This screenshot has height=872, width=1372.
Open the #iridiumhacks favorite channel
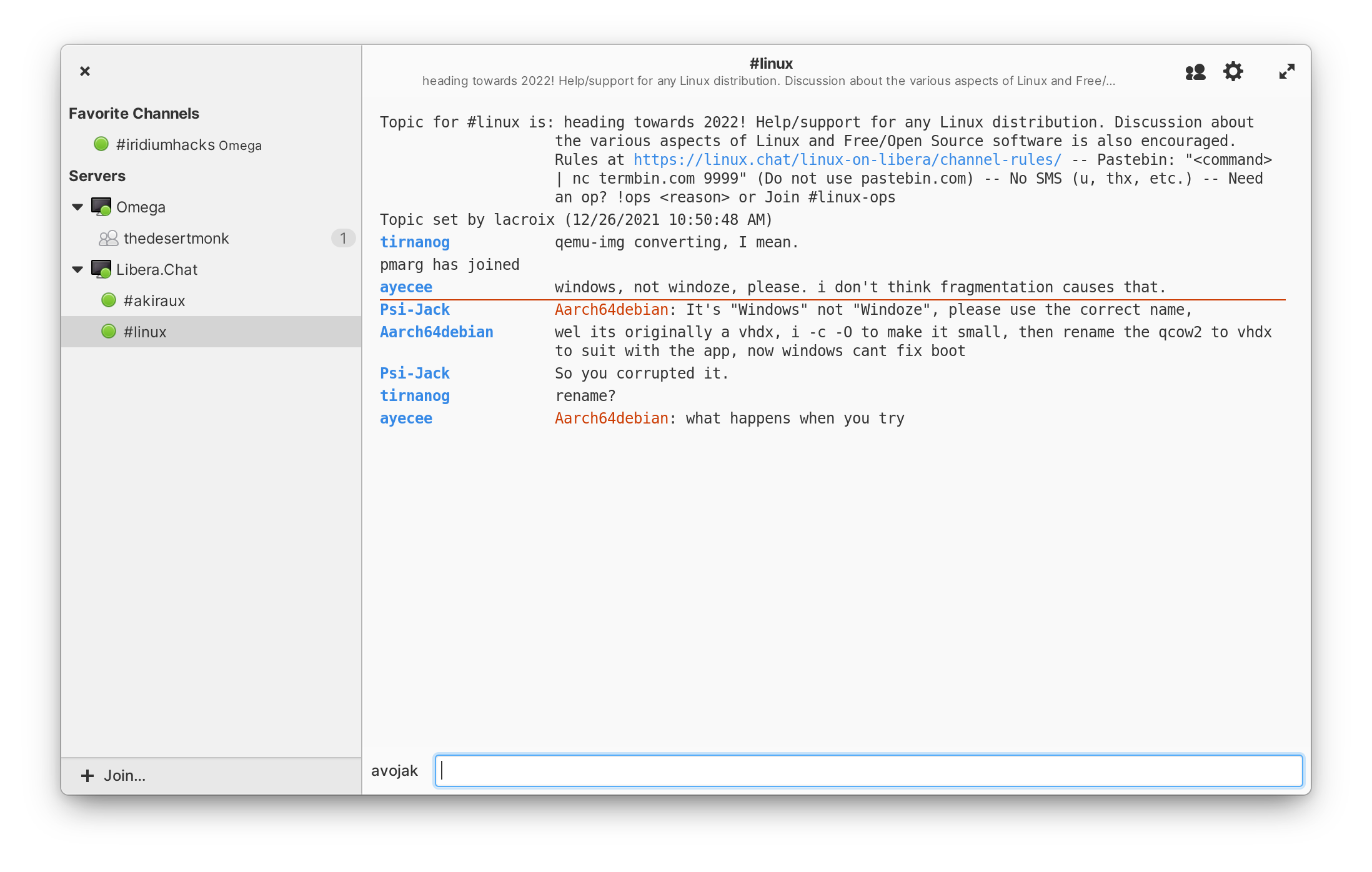pos(166,144)
